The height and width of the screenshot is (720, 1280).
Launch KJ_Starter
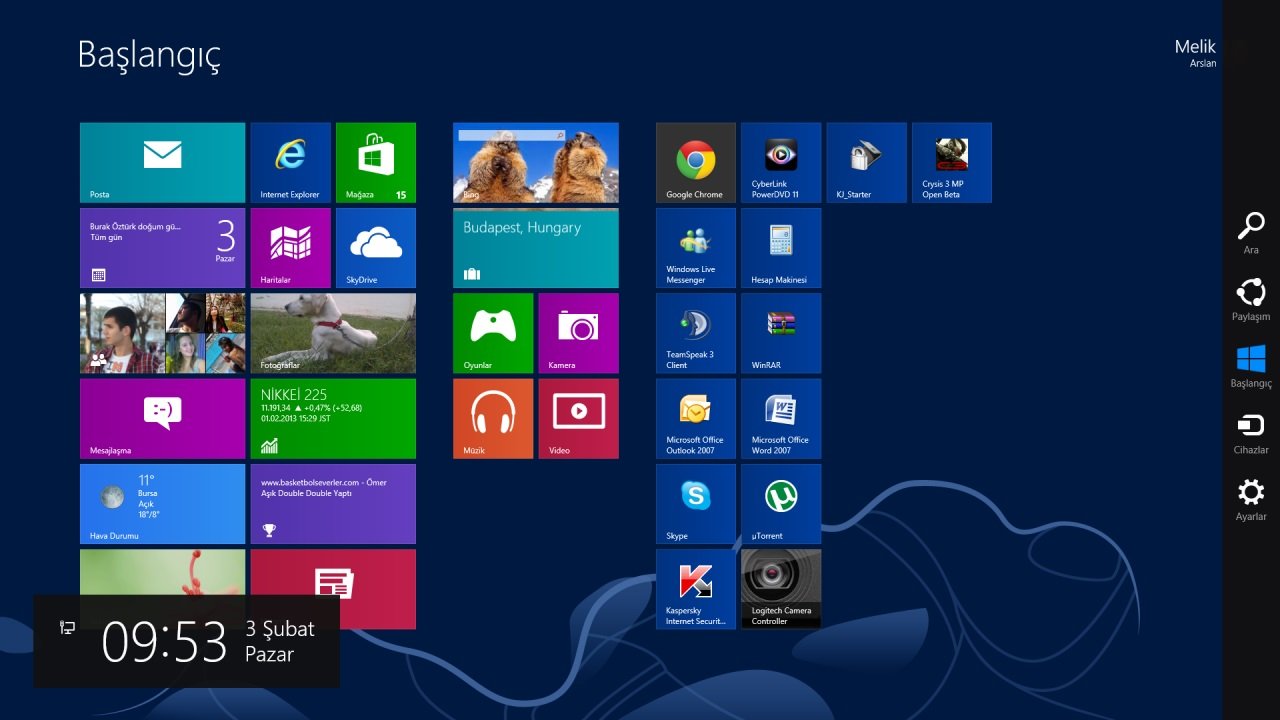867,163
